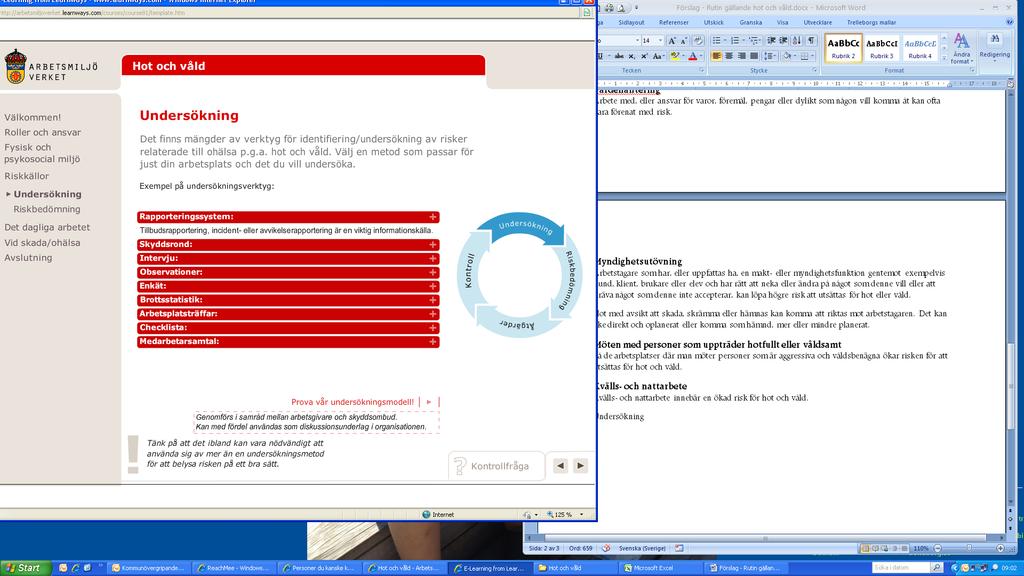Click the Grow Font icon in Word
This screenshot has height=576, width=1024.
(671, 40)
